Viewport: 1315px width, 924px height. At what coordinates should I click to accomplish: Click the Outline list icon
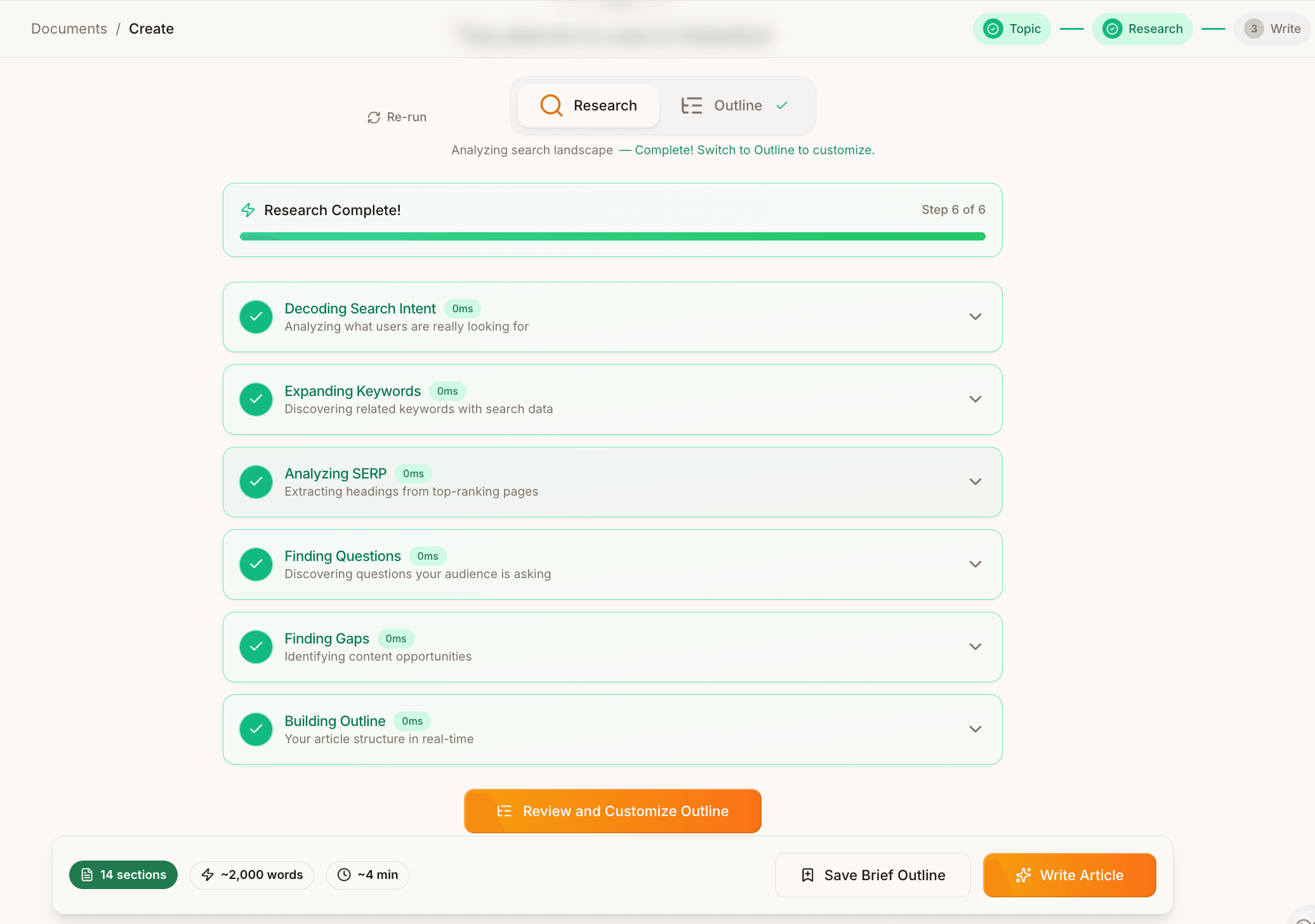(x=691, y=105)
